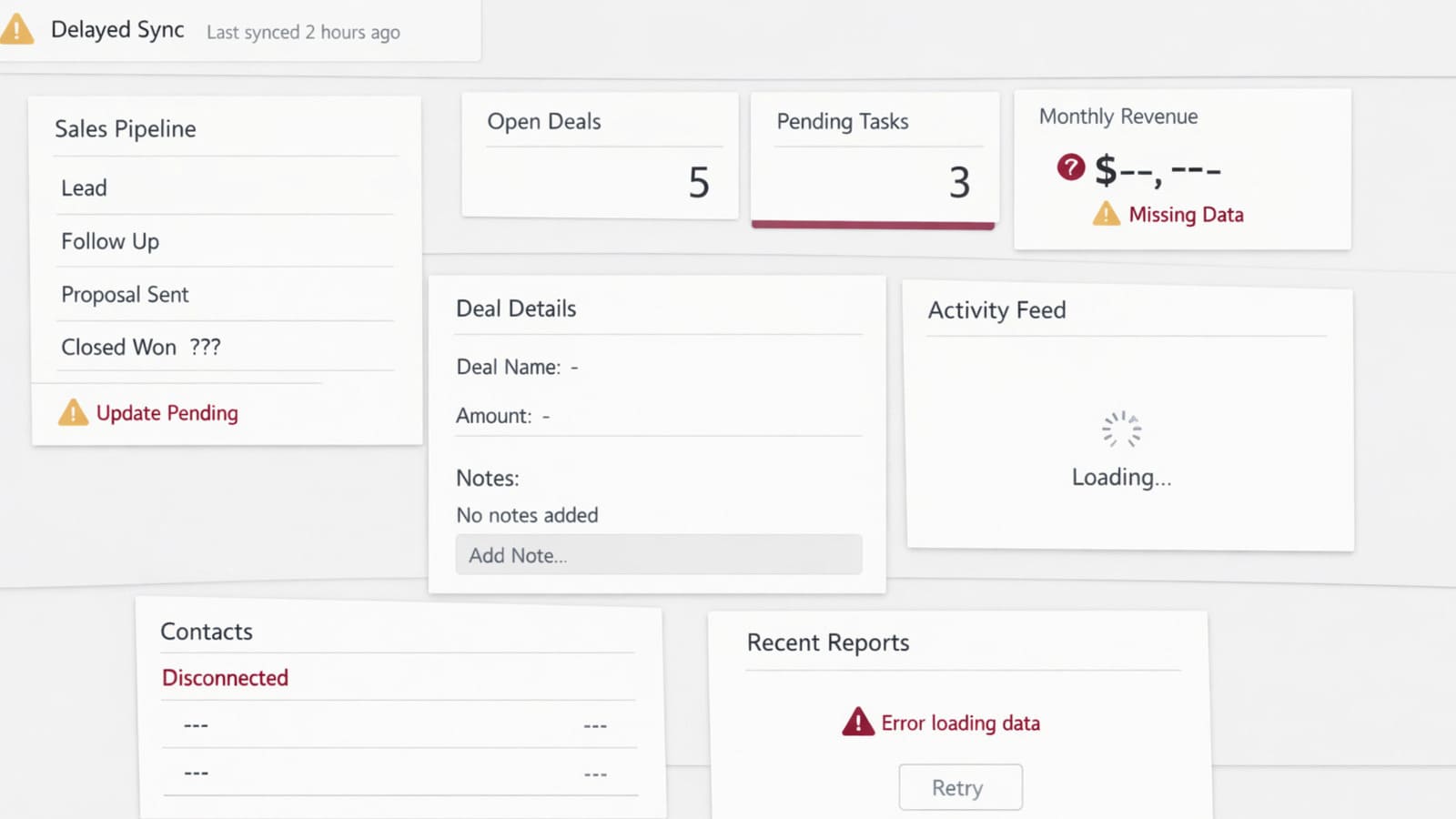
Task: Open the Deal Details panel header
Action: pyautogui.click(x=515, y=308)
